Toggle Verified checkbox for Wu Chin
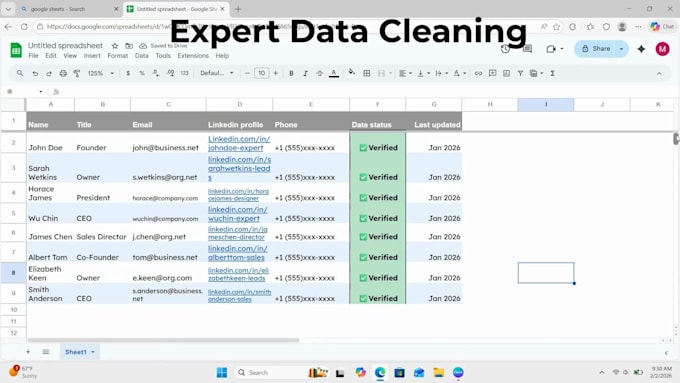 tap(363, 219)
